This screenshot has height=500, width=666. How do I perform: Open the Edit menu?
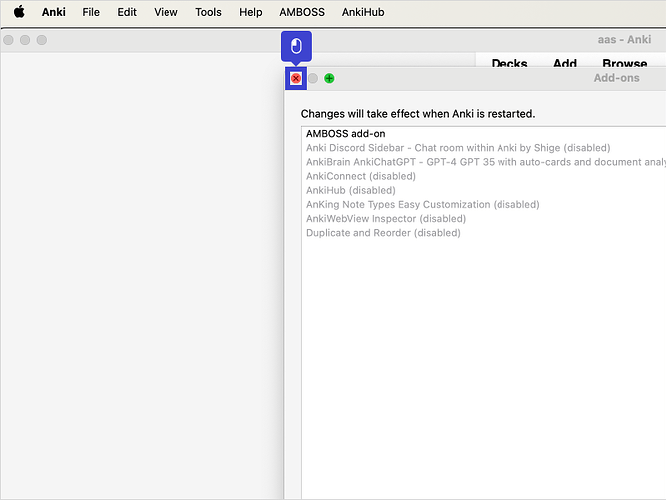(127, 12)
